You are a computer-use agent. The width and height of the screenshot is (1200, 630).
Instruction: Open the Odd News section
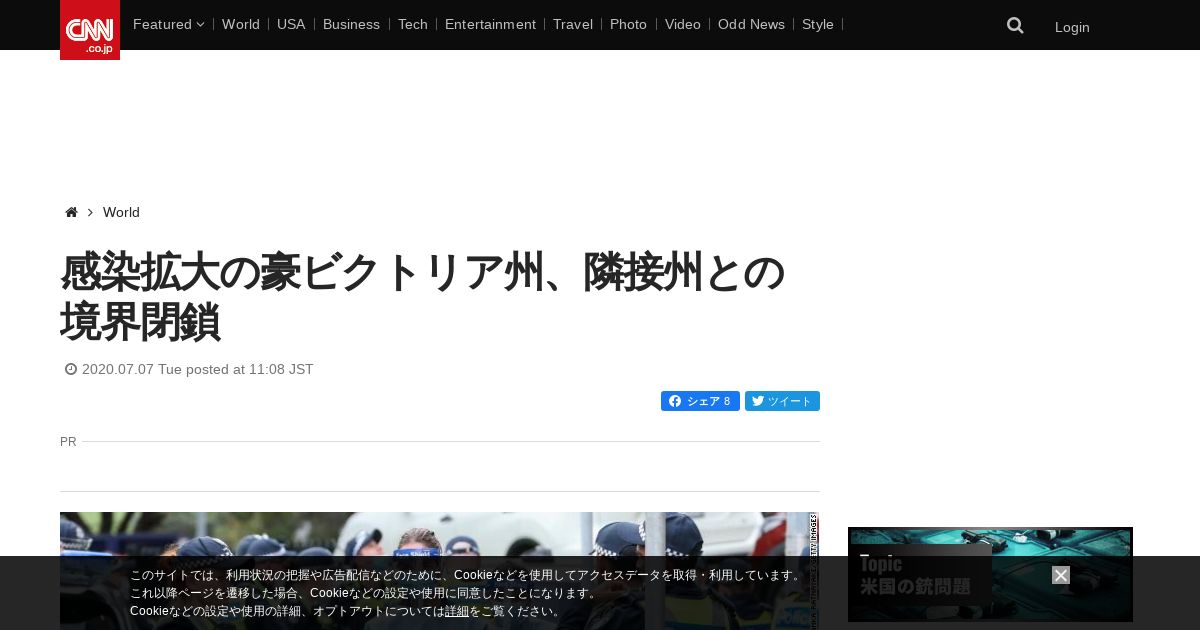pos(751,24)
